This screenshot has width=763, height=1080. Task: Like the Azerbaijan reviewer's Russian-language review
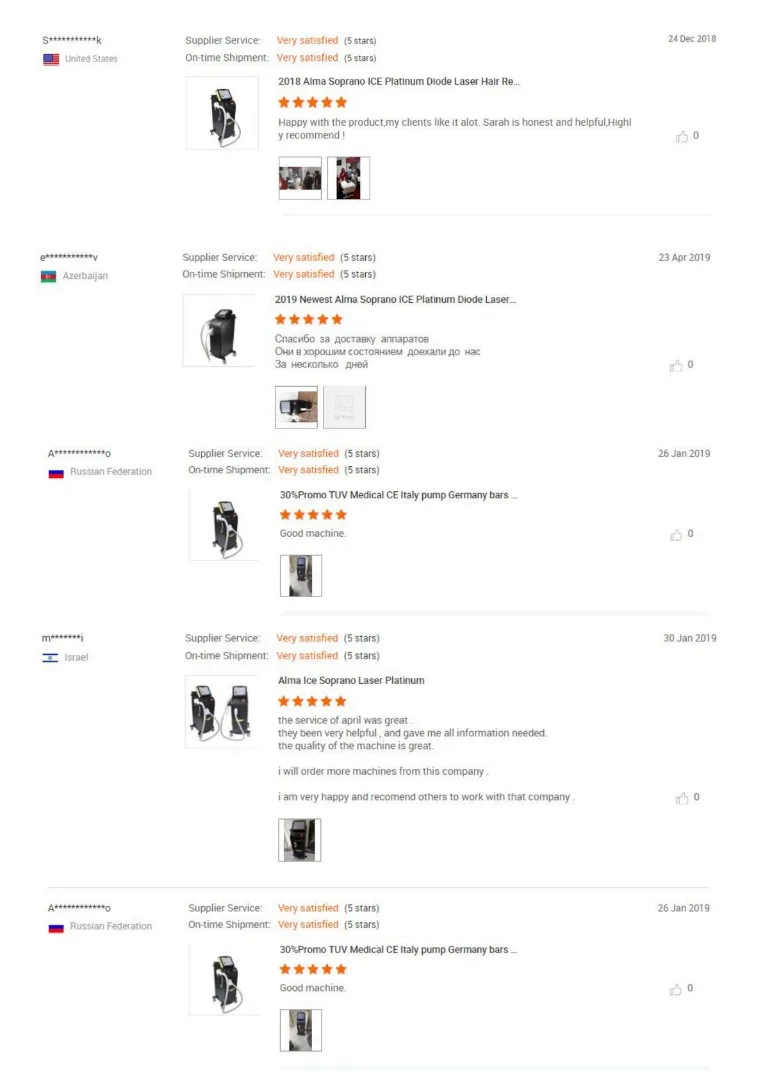(x=676, y=366)
